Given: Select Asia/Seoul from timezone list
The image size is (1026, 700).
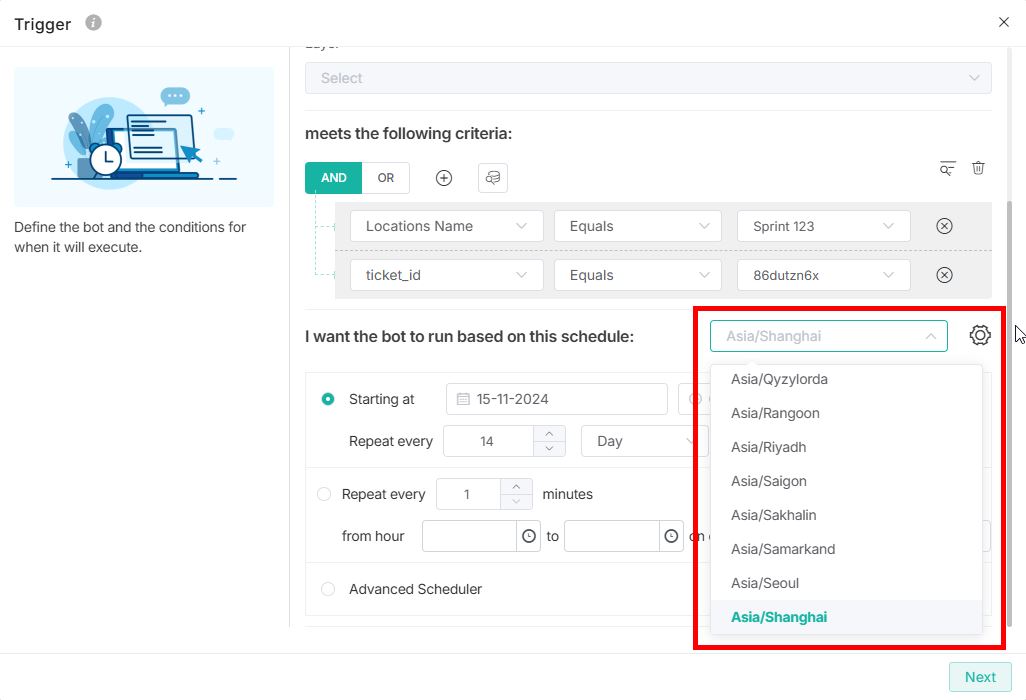Looking at the screenshot, I should [x=765, y=583].
